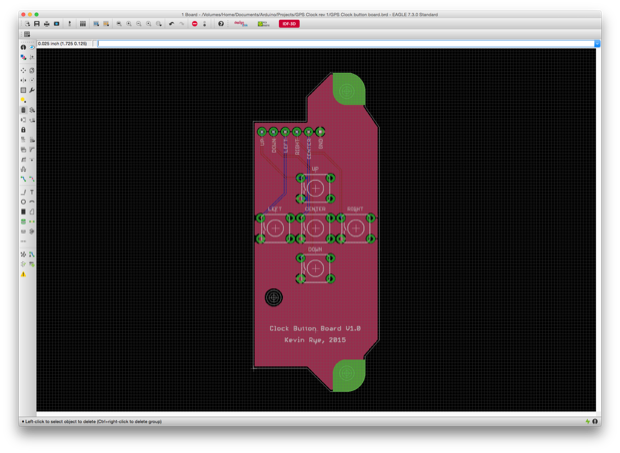Open a file with the Open toolbar icon

click(x=27, y=24)
